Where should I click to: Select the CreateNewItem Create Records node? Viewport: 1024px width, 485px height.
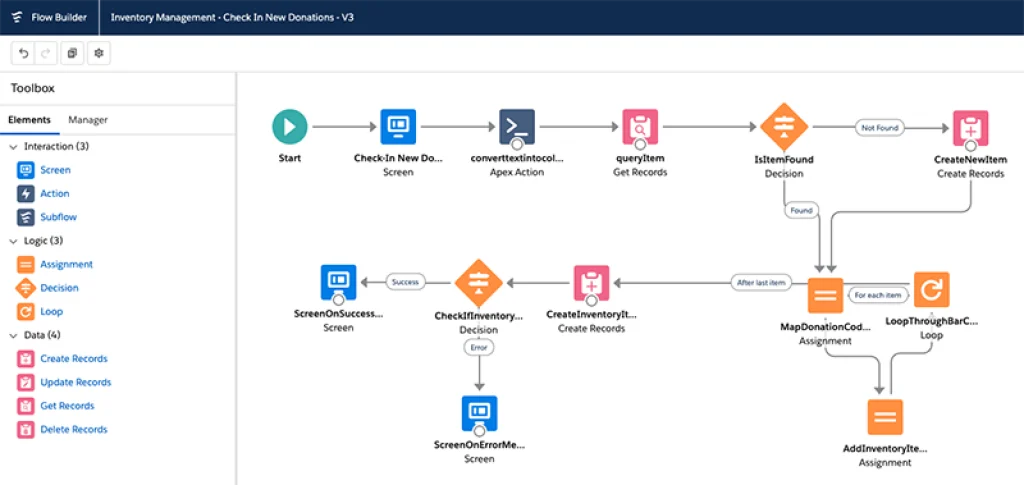point(970,128)
